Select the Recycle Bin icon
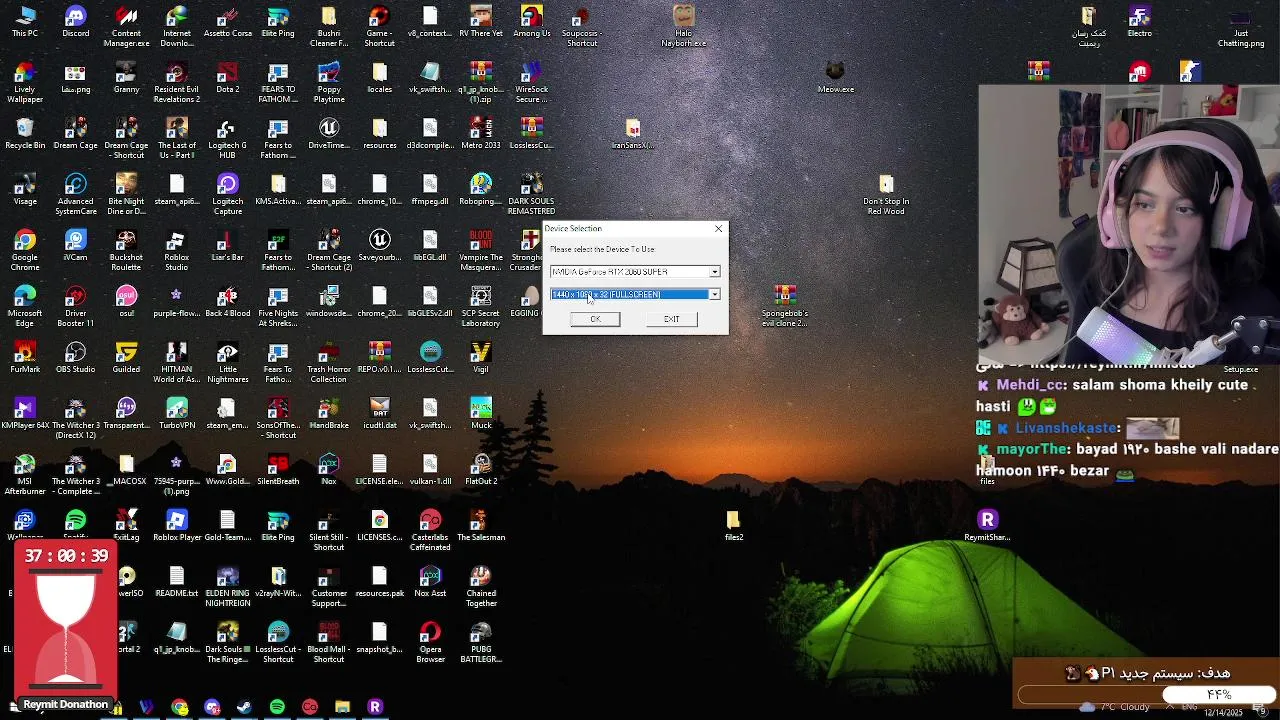The height and width of the screenshot is (720, 1280). [25, 134]
